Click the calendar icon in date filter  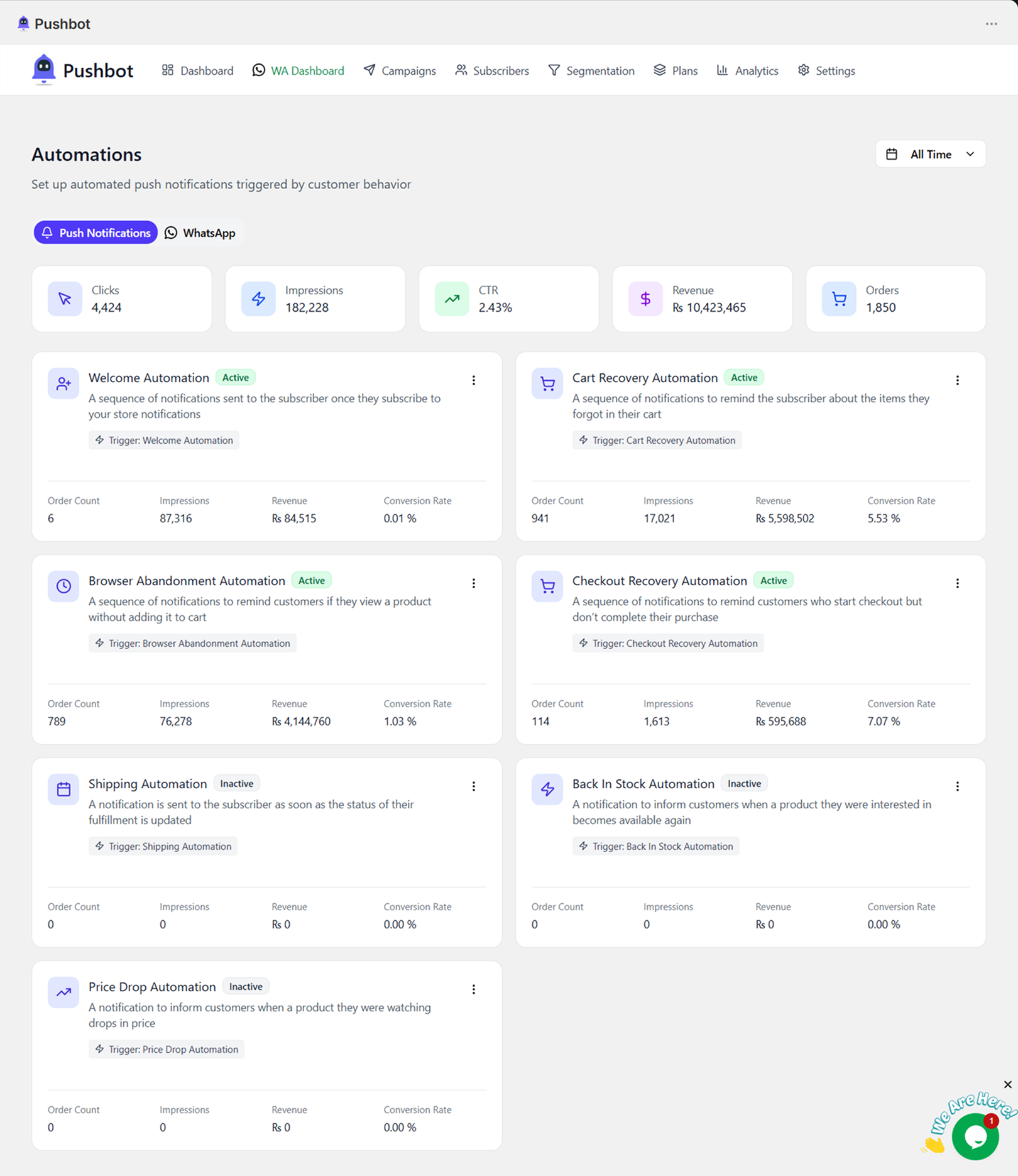click(x=892, y=154)
